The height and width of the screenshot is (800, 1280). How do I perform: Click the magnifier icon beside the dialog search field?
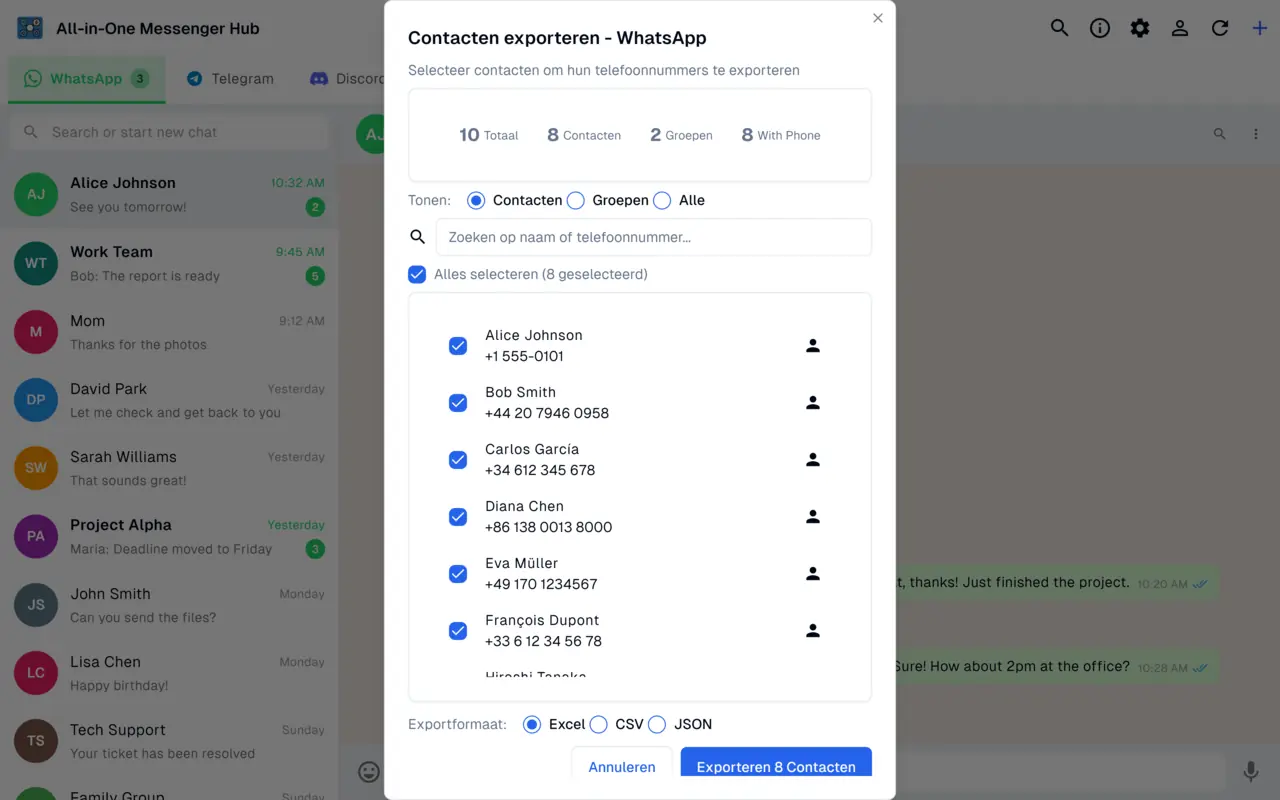(418, 237)
